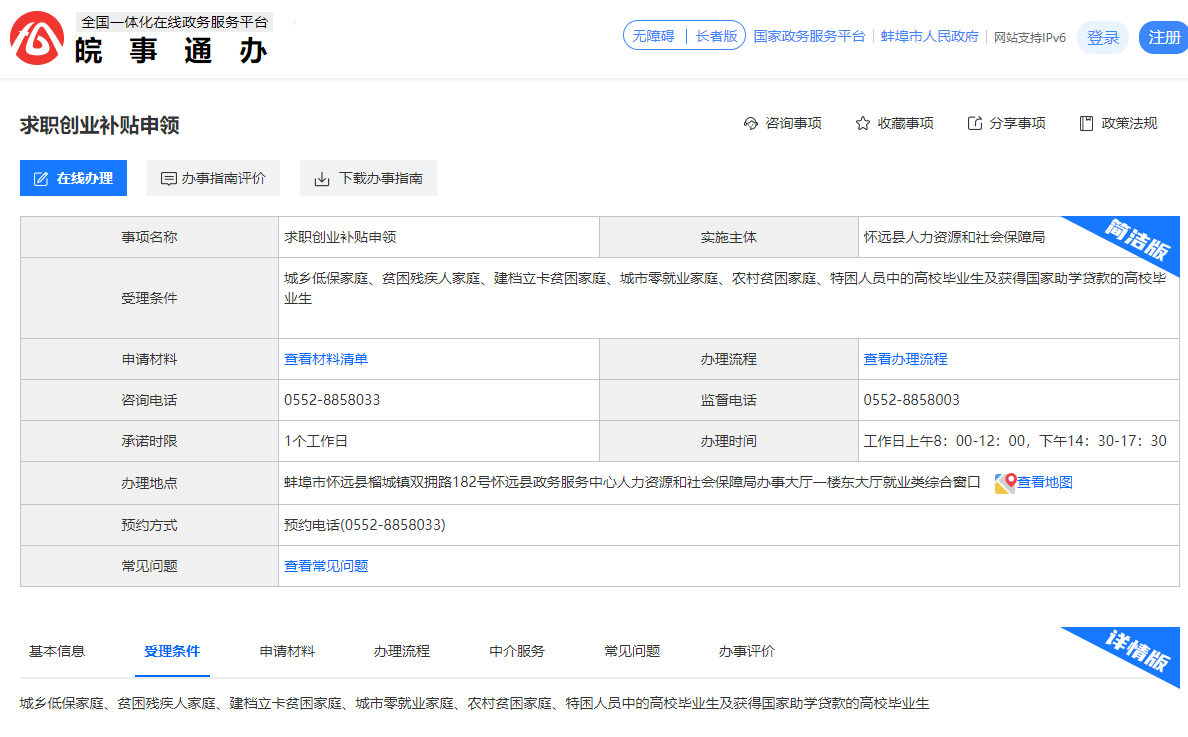This screenshot has height=737, width=1188.
Task: Select the 申请材料 tab
Action: click(287, 651)
